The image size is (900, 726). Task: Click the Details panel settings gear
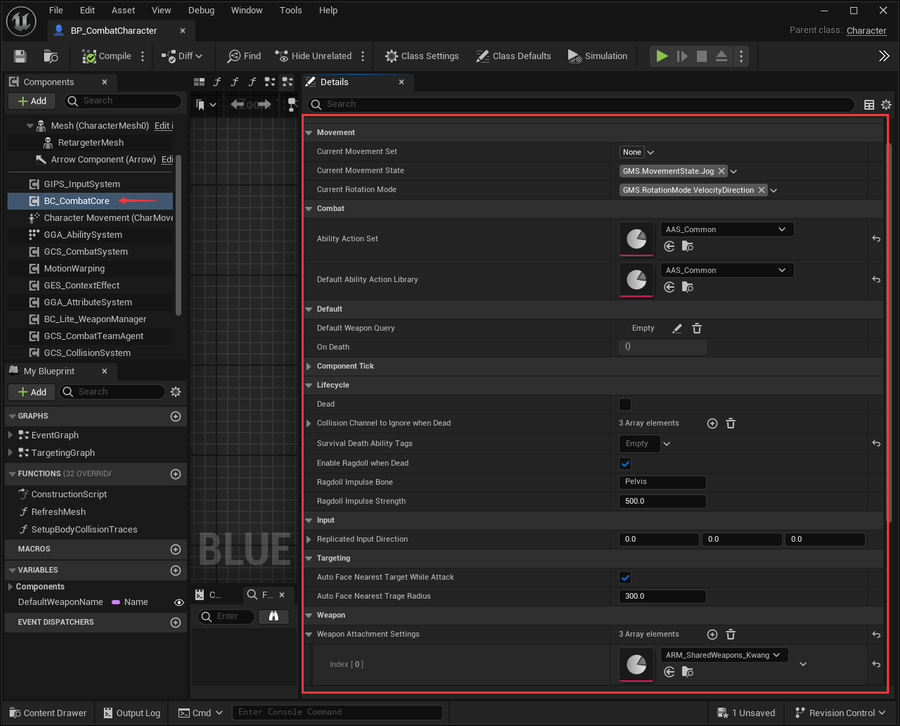[886, 104]
